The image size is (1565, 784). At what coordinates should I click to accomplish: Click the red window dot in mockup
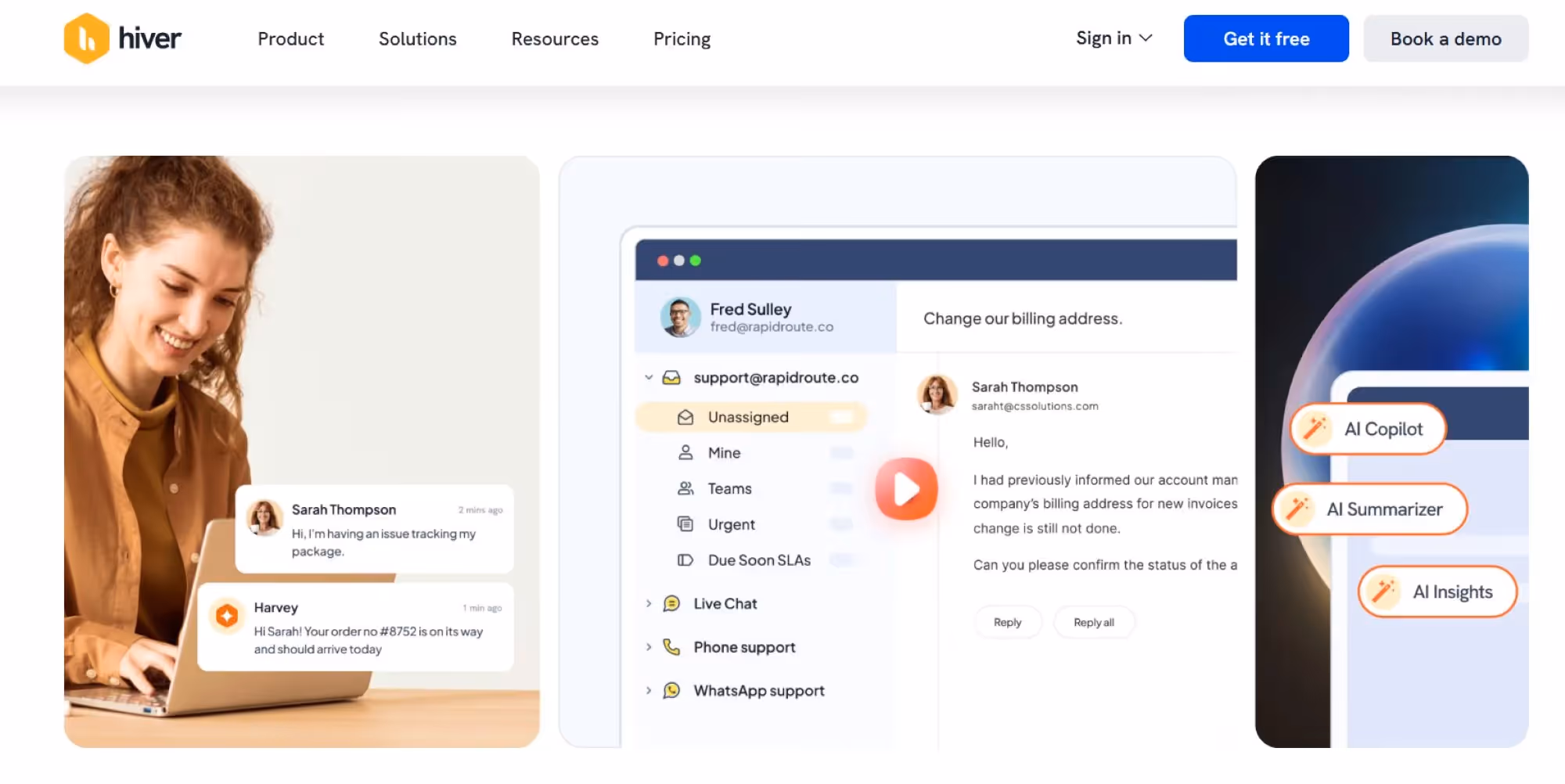click(x=663, y=261)
